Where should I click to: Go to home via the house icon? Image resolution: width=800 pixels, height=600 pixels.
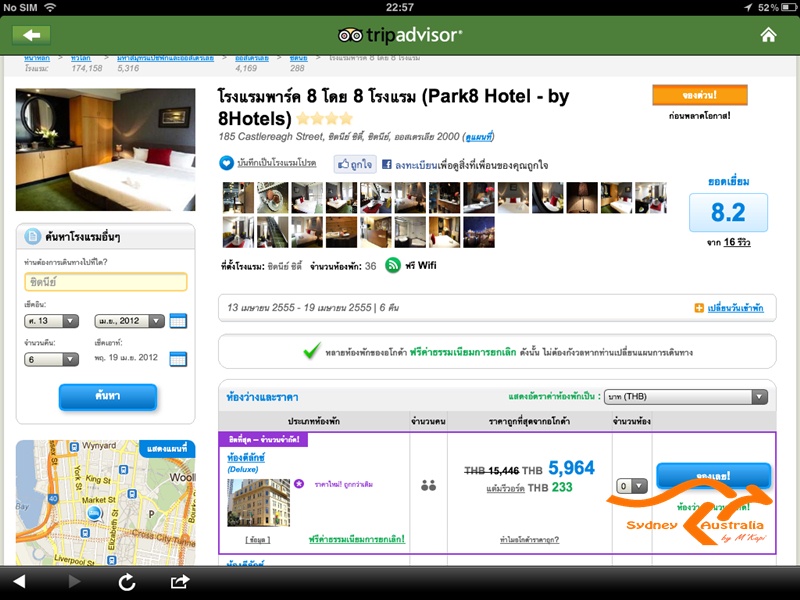[768, 35]
